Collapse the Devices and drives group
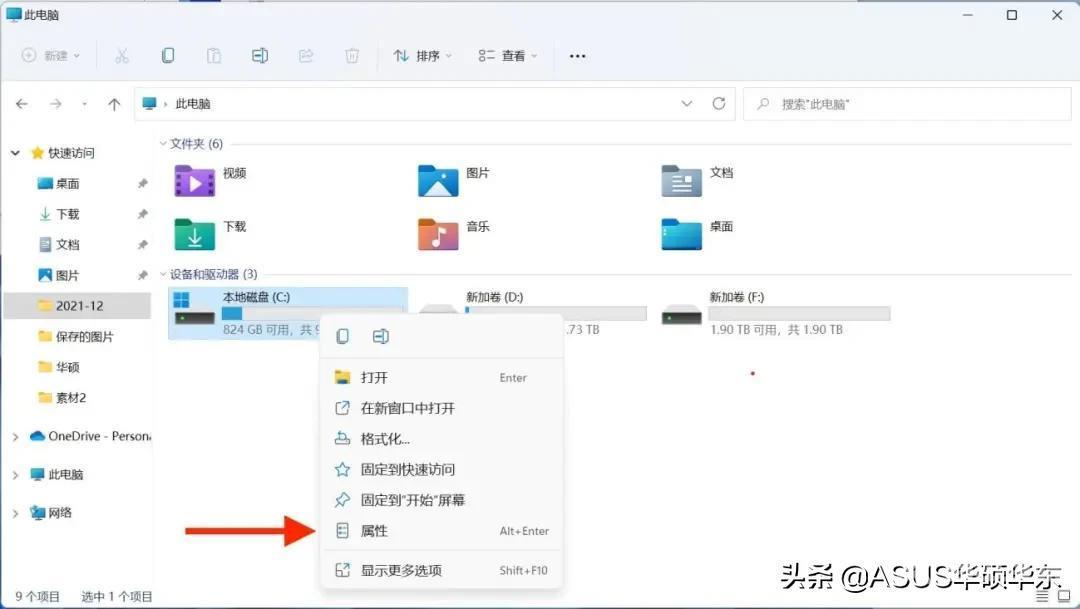 click(164, 274)
